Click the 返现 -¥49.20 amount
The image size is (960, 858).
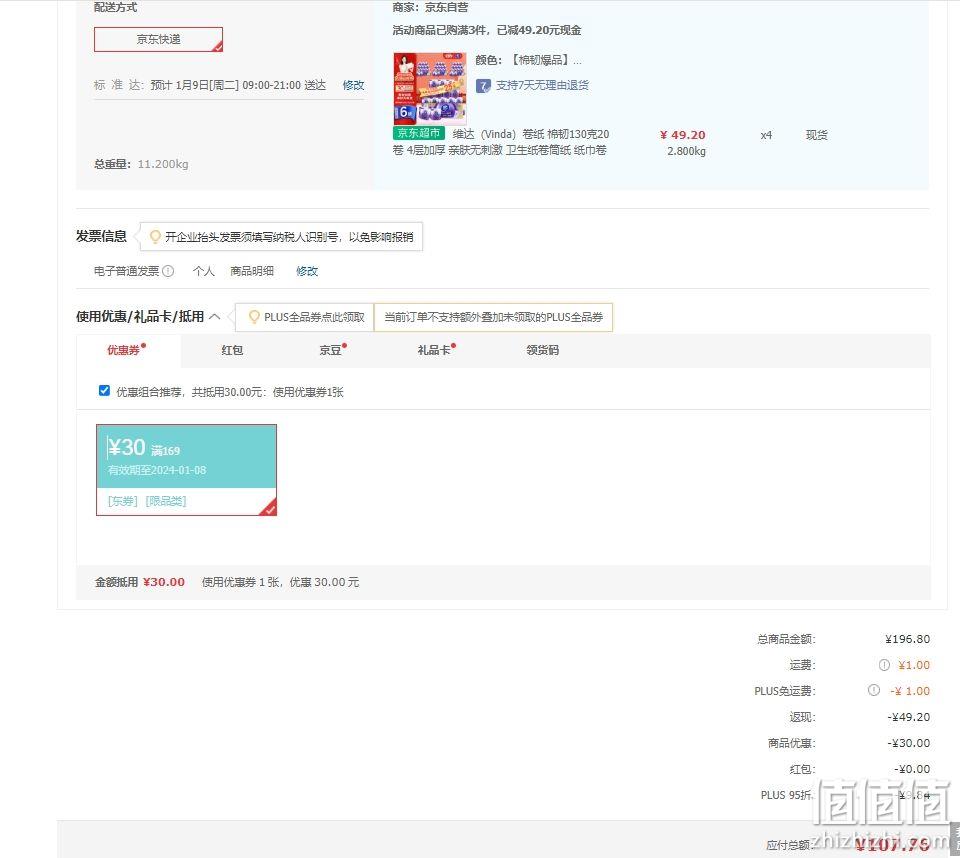(x=909, y=717)
